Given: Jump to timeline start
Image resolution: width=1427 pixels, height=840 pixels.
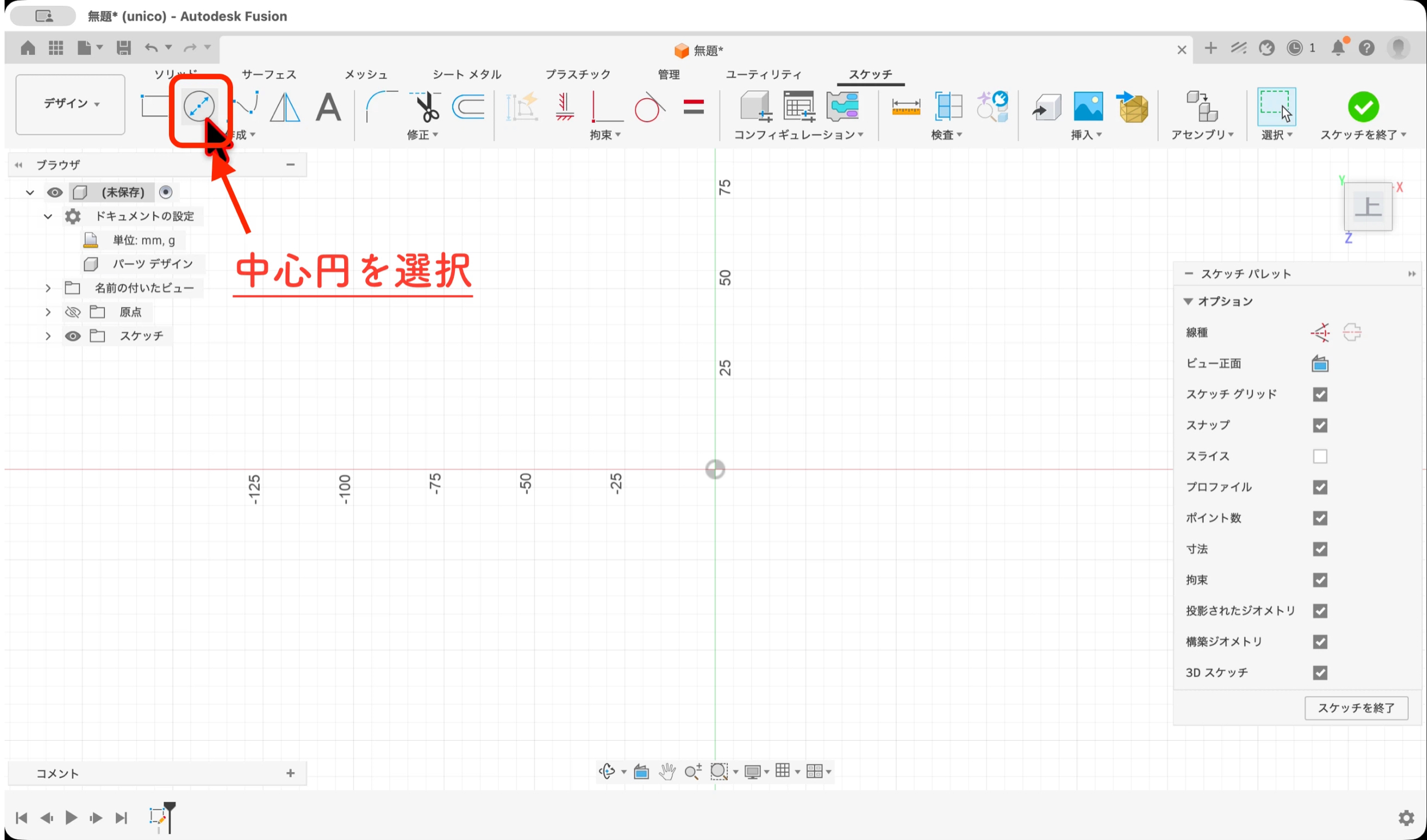Looking at the screenshot, I should click(22, 818).
